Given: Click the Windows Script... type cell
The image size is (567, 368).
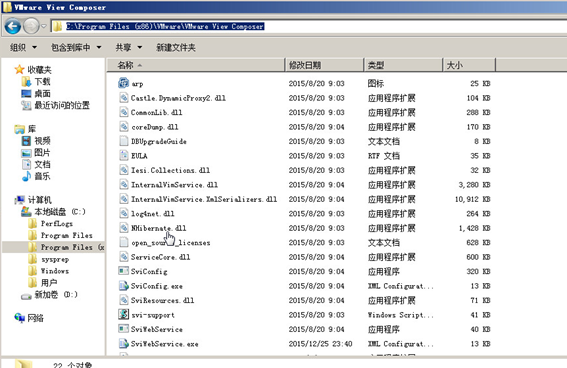Looking at the screenshot, I should 401,315.
